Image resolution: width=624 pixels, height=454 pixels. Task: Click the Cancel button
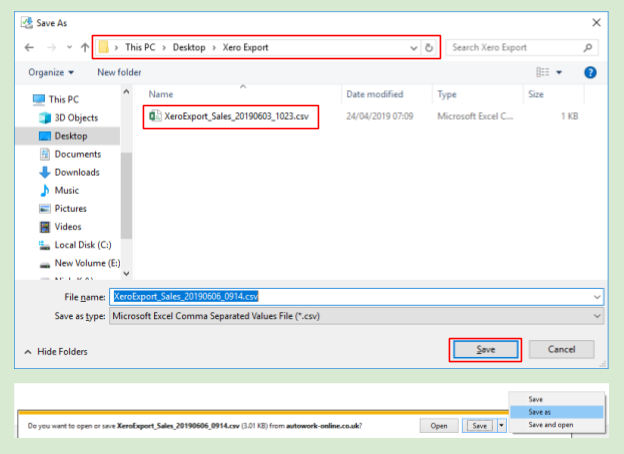[561, 349]
